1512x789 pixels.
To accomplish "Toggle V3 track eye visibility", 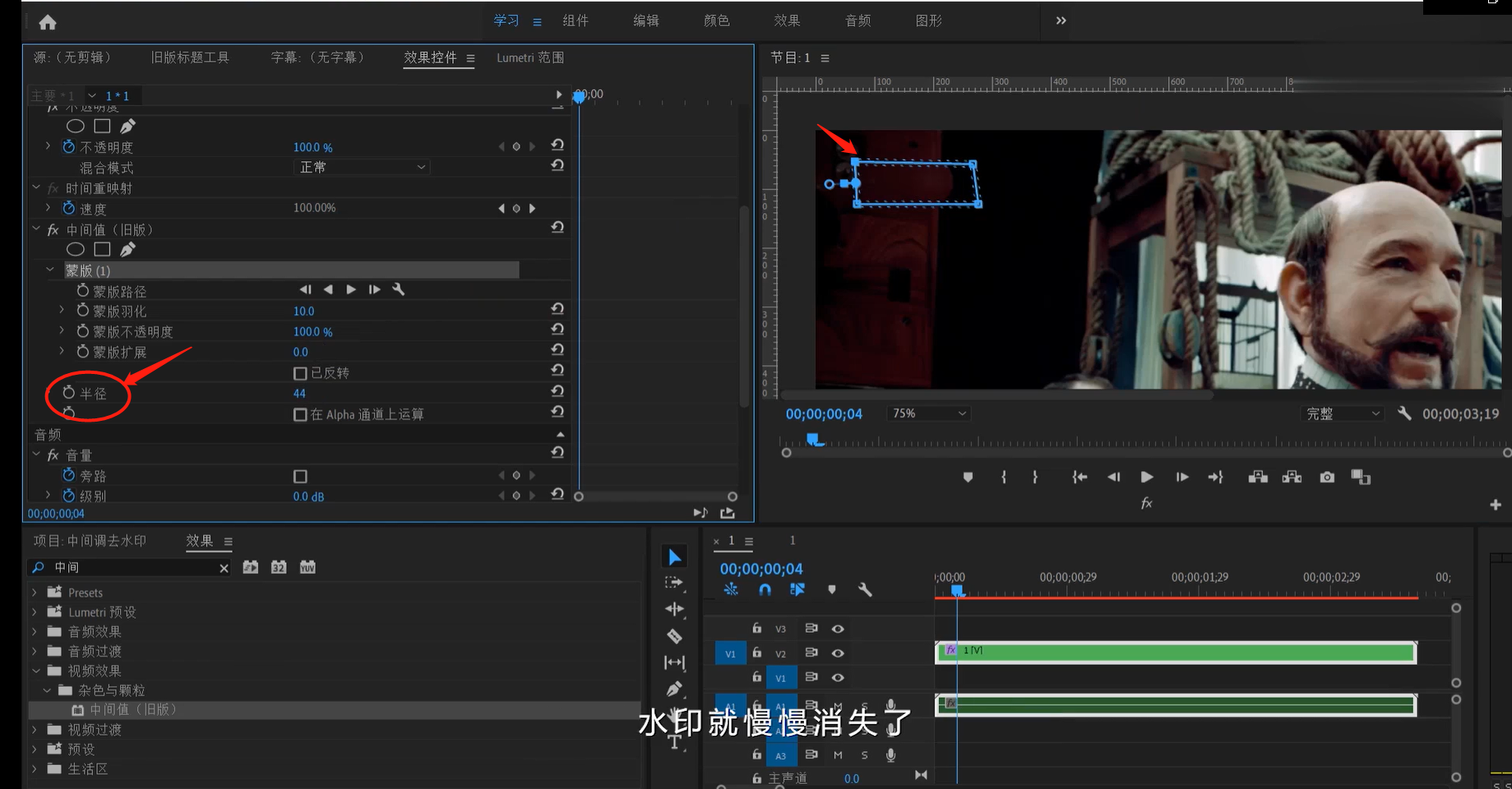I will pos(838,629).
